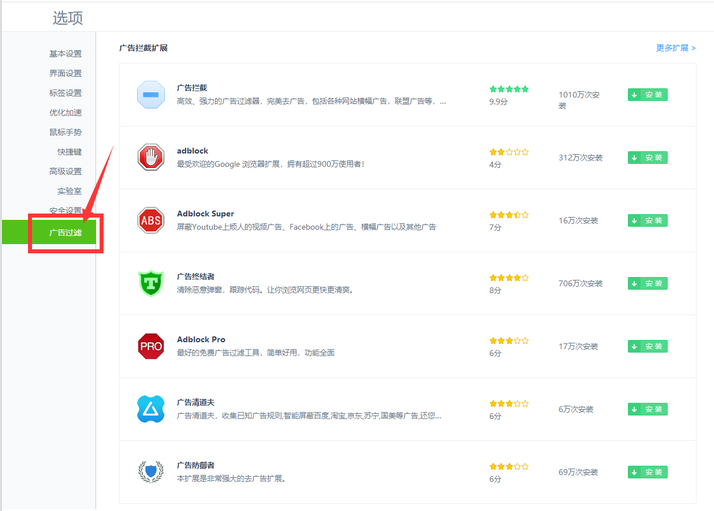Click the 16万次安装 install count
The height and width of the screenshot is (511, 714).
coord(578,220)
